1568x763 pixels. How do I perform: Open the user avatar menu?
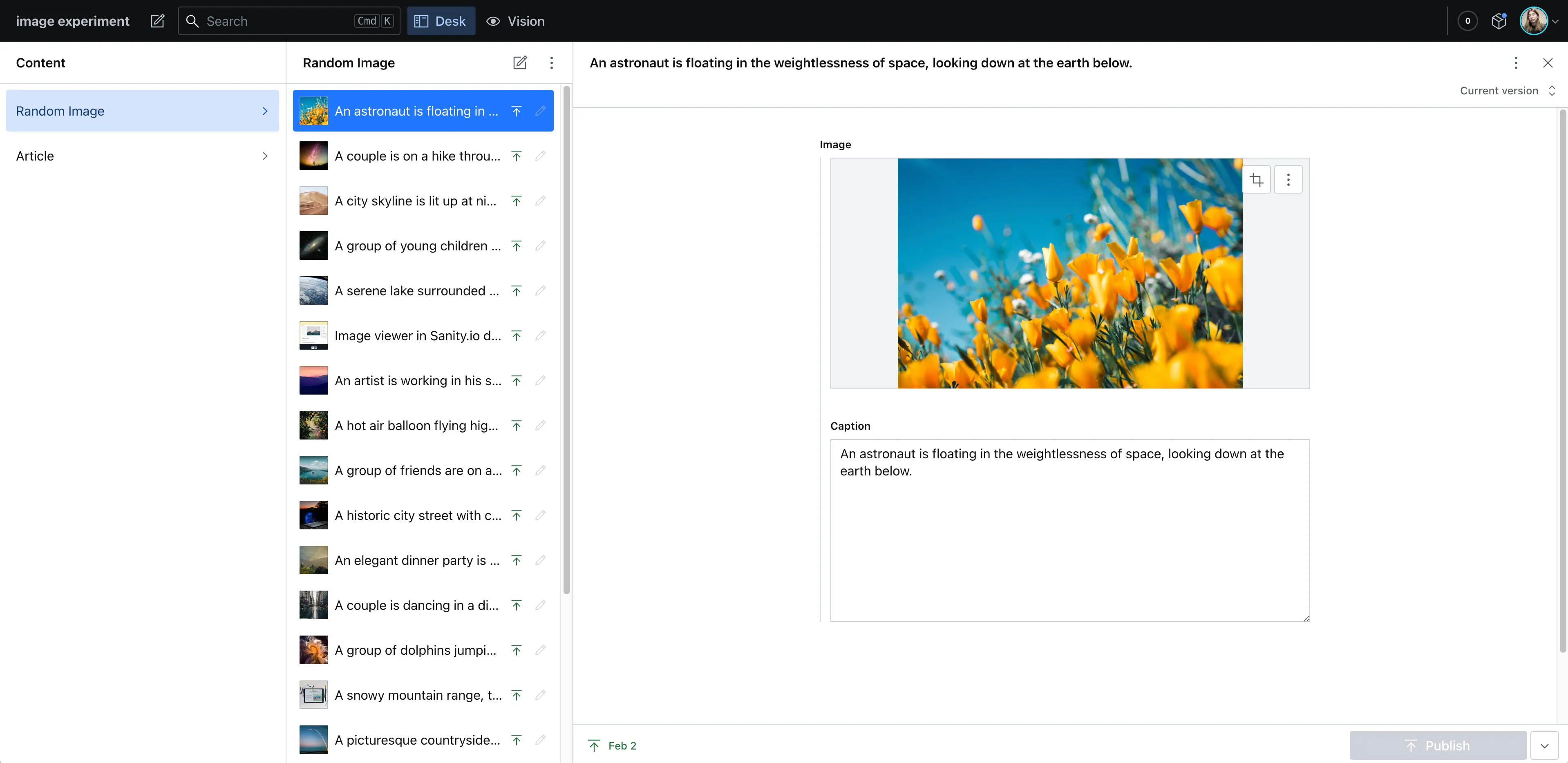[x=1539, y=21]
